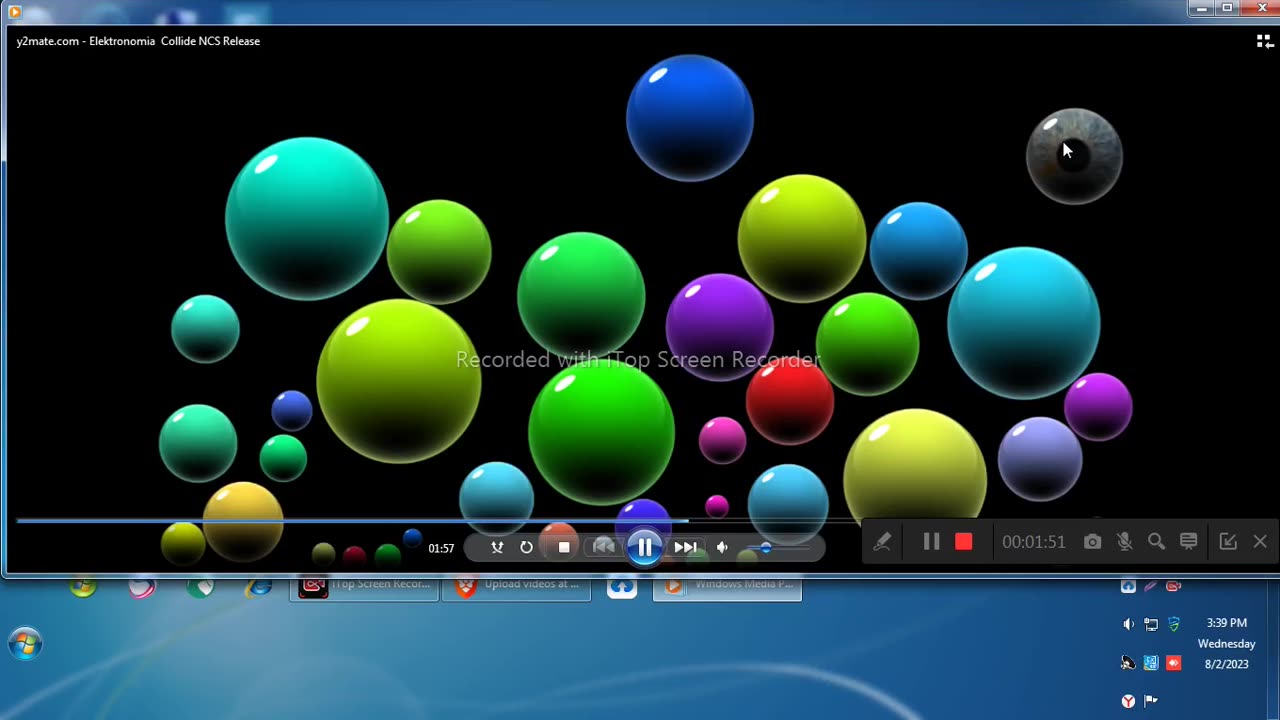Viewport: 1280px width, 720px height.
Task: Open the recorder magnifier zoom tool
Action: (1157, 541)
